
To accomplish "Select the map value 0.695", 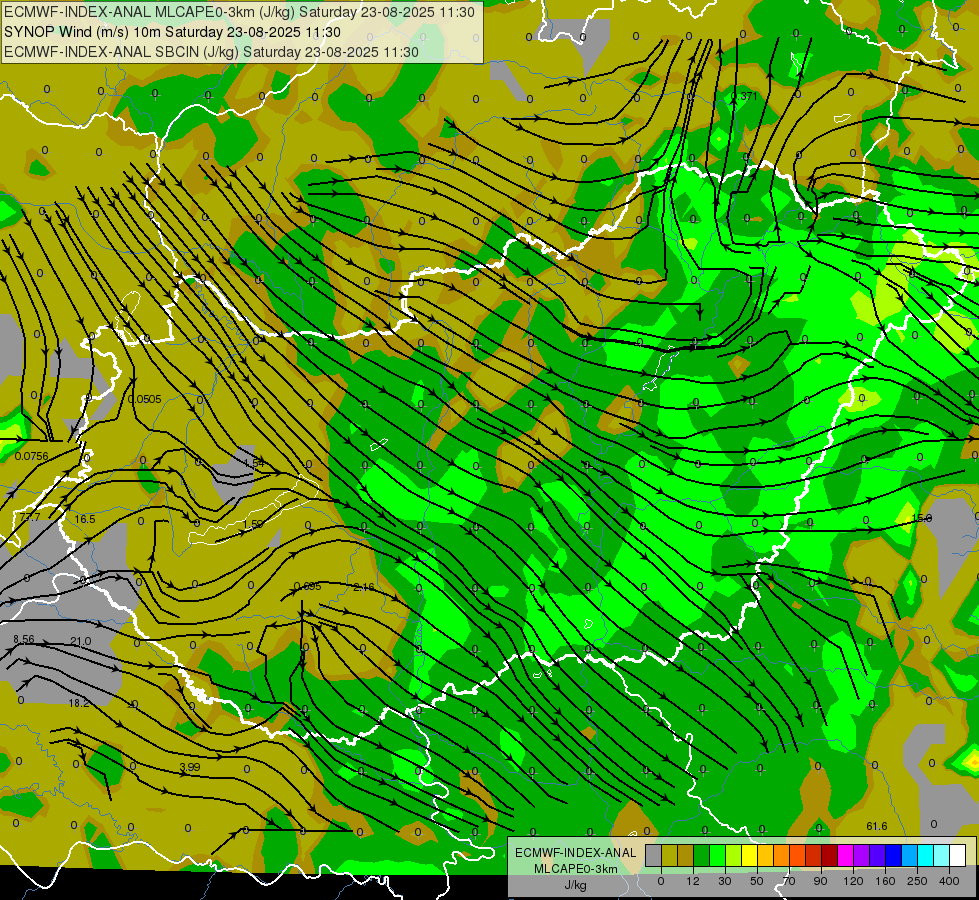I will [307, 586].
